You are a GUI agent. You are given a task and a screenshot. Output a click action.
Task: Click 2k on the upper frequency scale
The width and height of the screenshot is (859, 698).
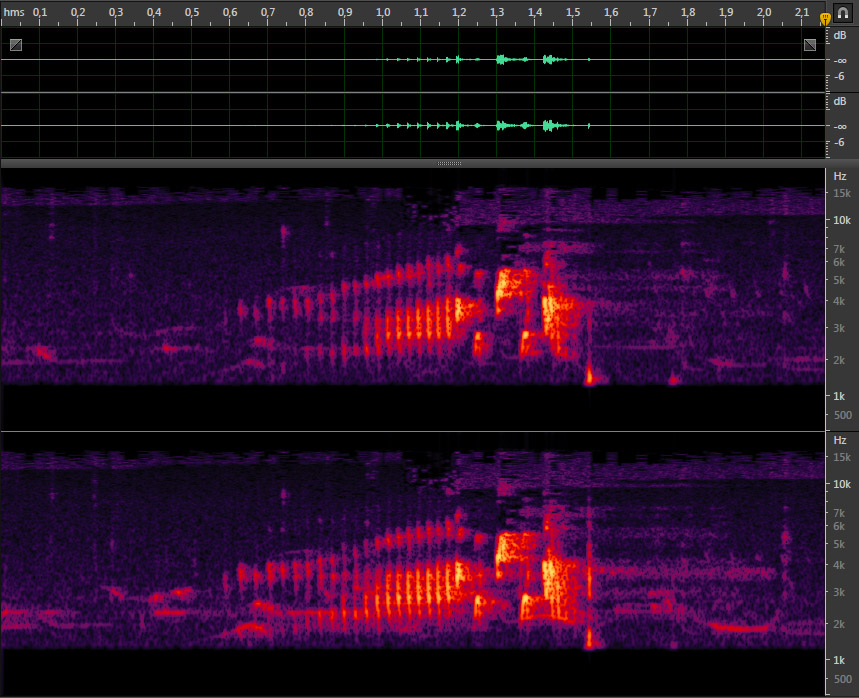[839, 360]
